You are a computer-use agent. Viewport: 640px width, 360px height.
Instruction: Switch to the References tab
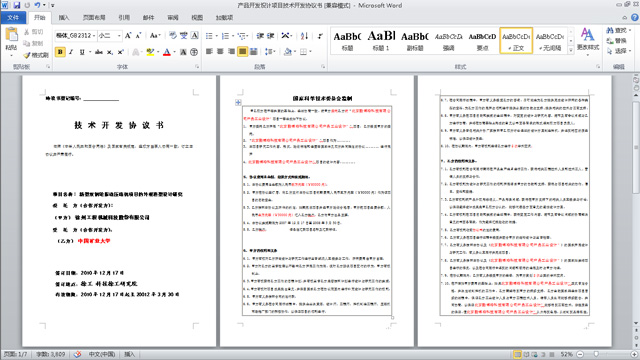124,18
